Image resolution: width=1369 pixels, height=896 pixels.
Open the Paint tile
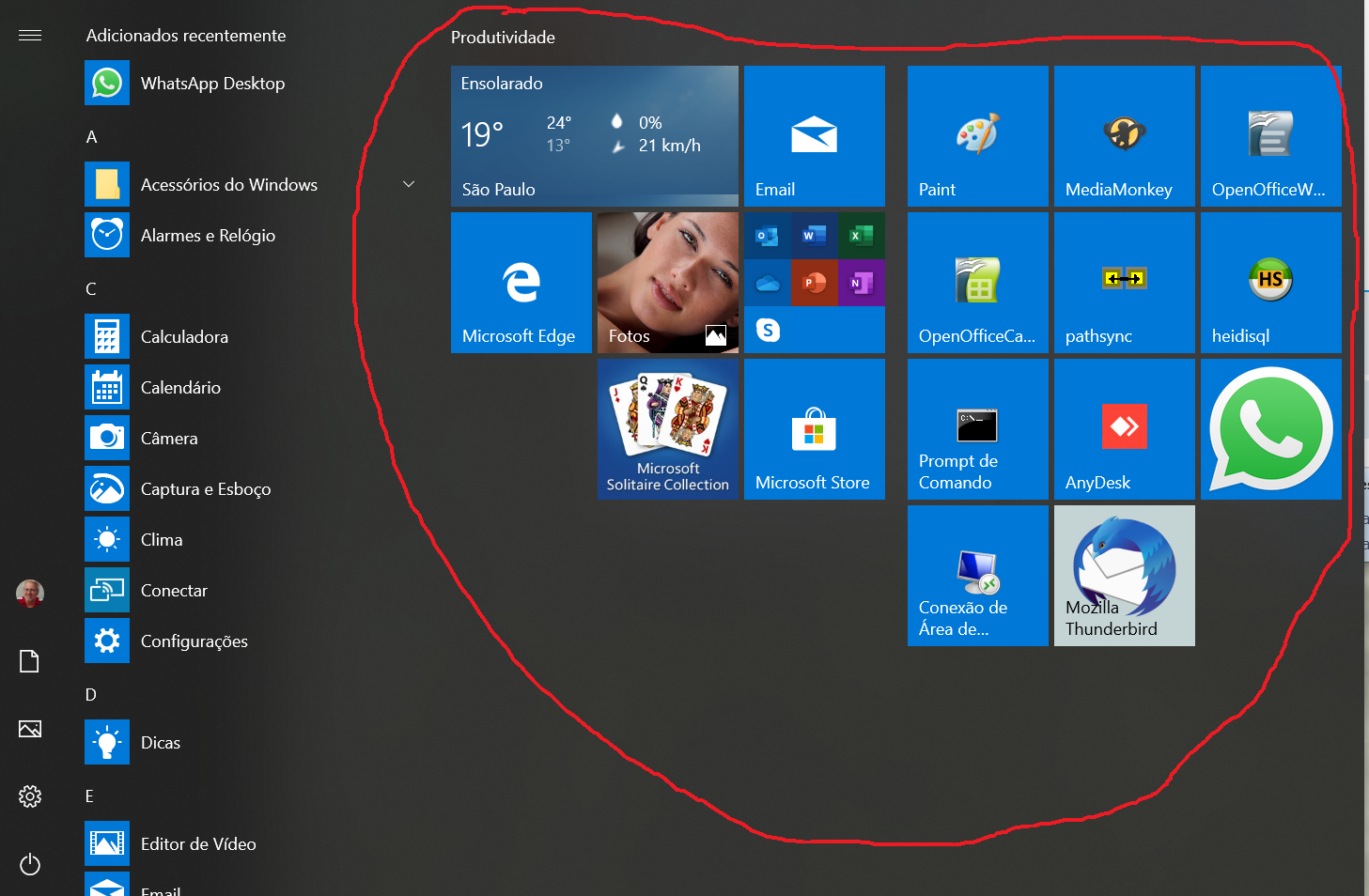coord(977,136)
